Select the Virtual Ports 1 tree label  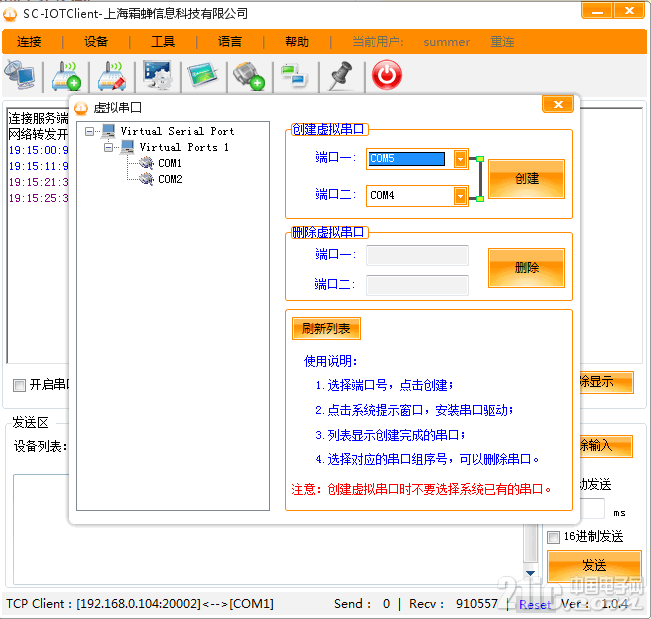(x=184, y=147)
